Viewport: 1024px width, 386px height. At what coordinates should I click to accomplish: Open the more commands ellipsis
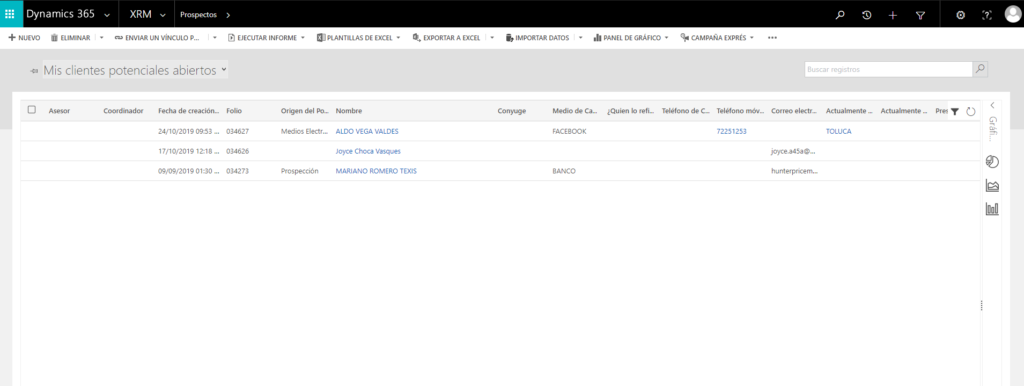(x=773, y=38)
